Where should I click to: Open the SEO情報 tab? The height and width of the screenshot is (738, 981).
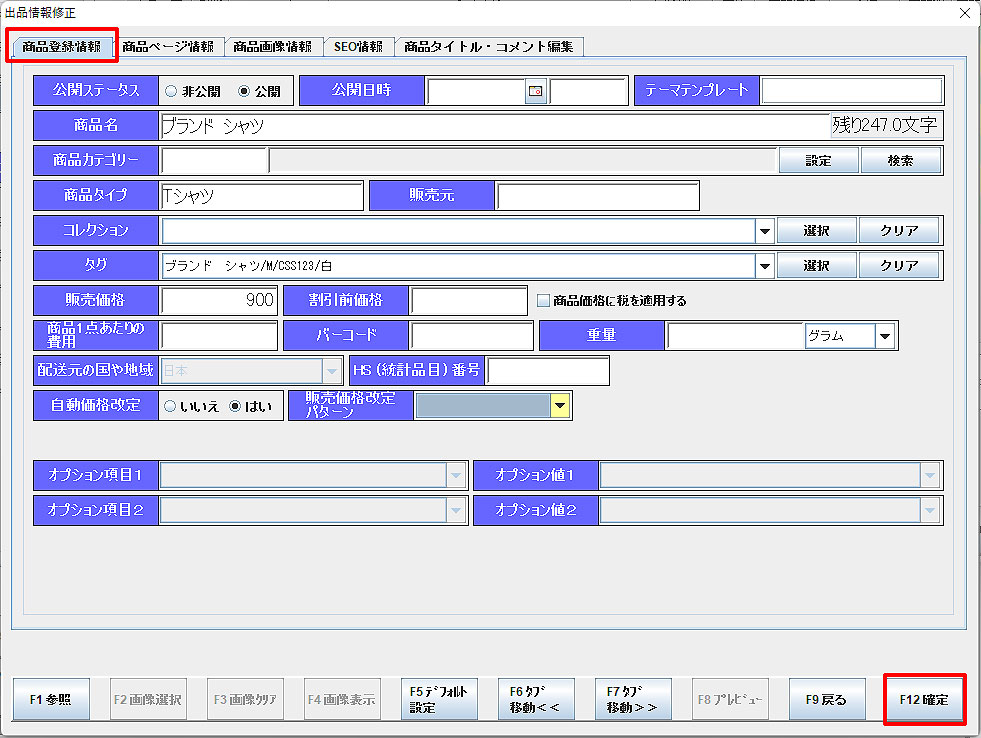click(357, 47)
